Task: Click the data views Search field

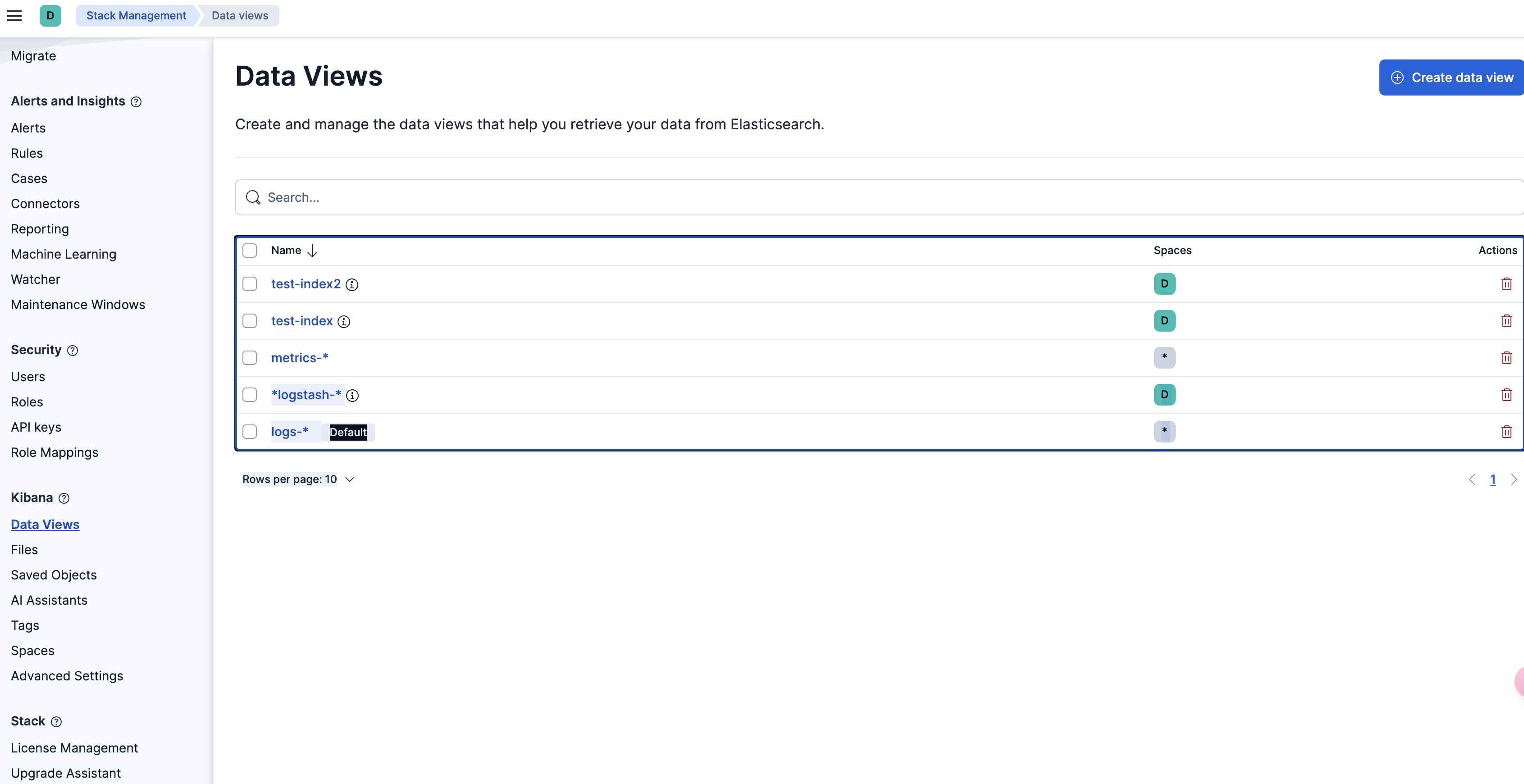Action: [x=879, y=198]
